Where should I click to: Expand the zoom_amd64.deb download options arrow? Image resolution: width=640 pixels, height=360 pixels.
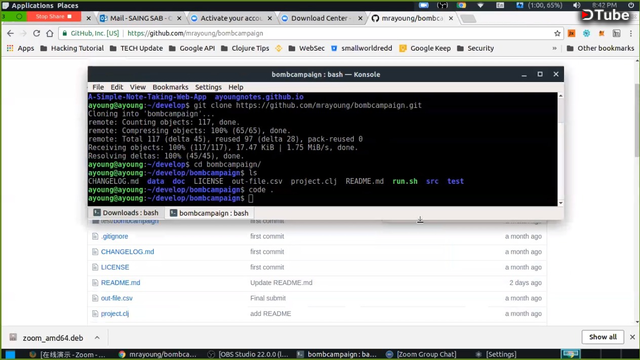coord(97,338)
